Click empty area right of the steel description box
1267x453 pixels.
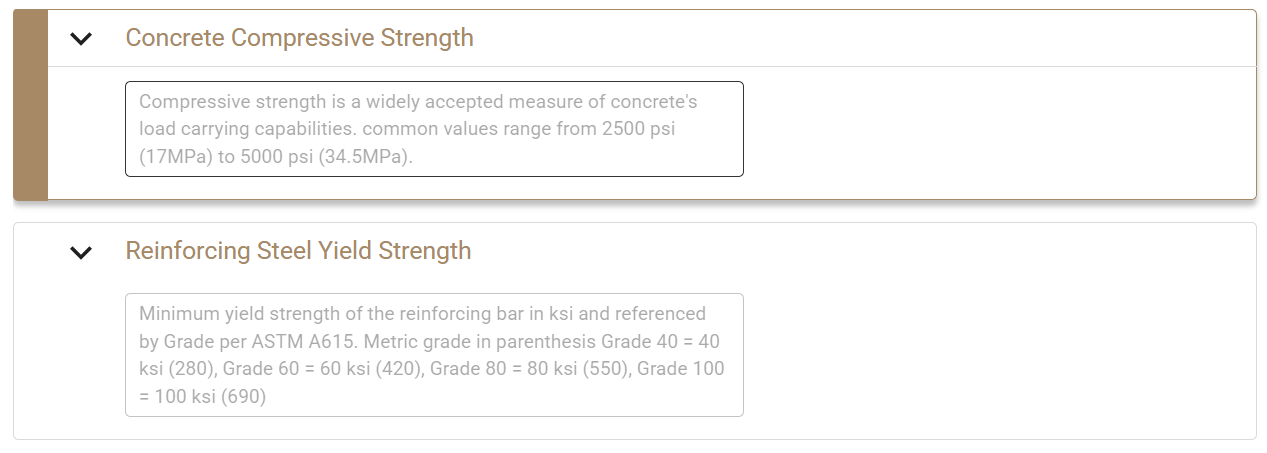tap(1000, 355)
